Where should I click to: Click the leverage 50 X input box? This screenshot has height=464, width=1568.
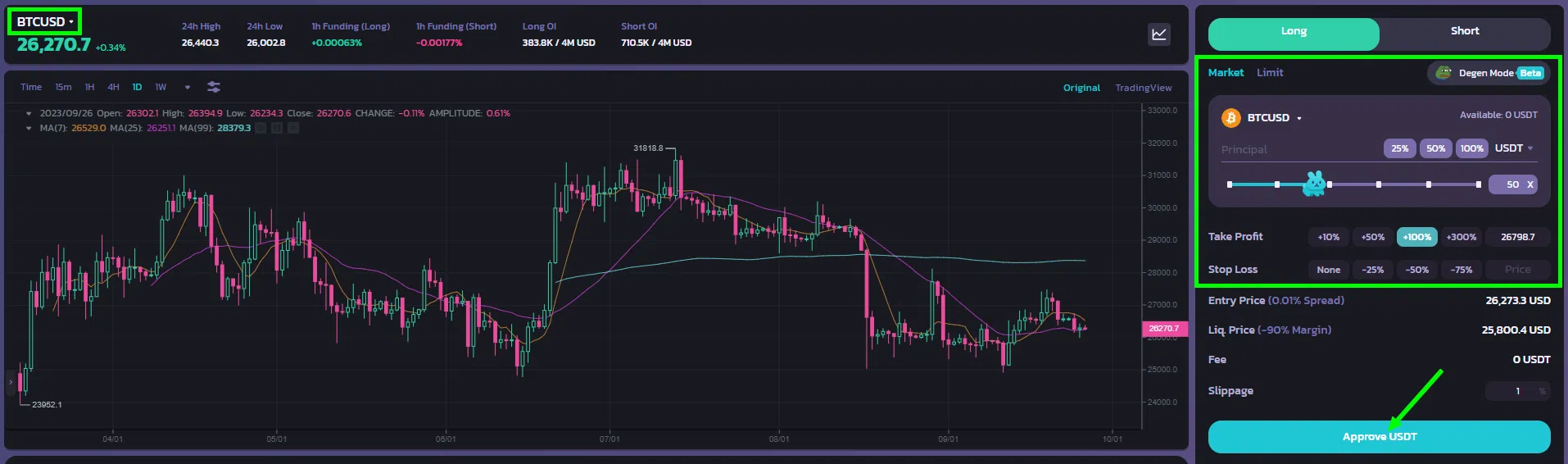pyautogui.click(x=1513, y=184)
